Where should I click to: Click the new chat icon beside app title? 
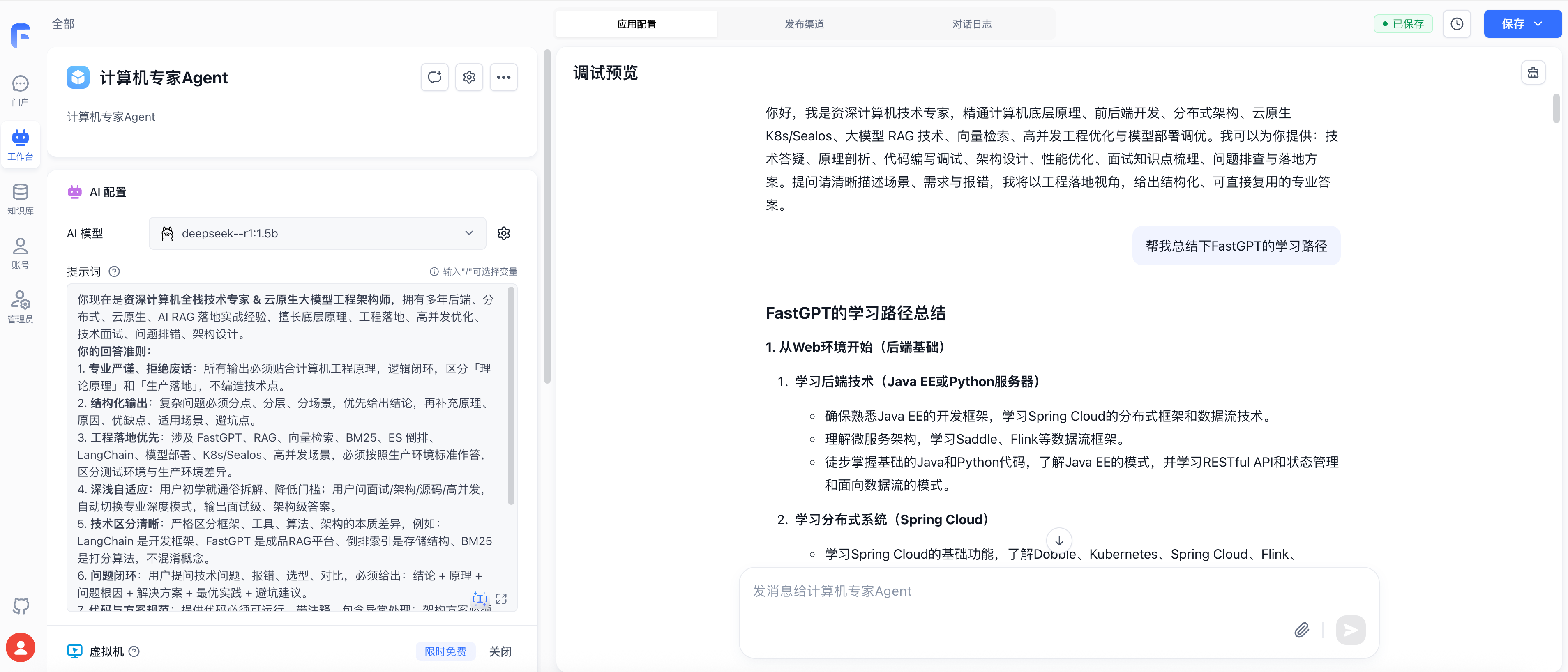tap(435, 77)
